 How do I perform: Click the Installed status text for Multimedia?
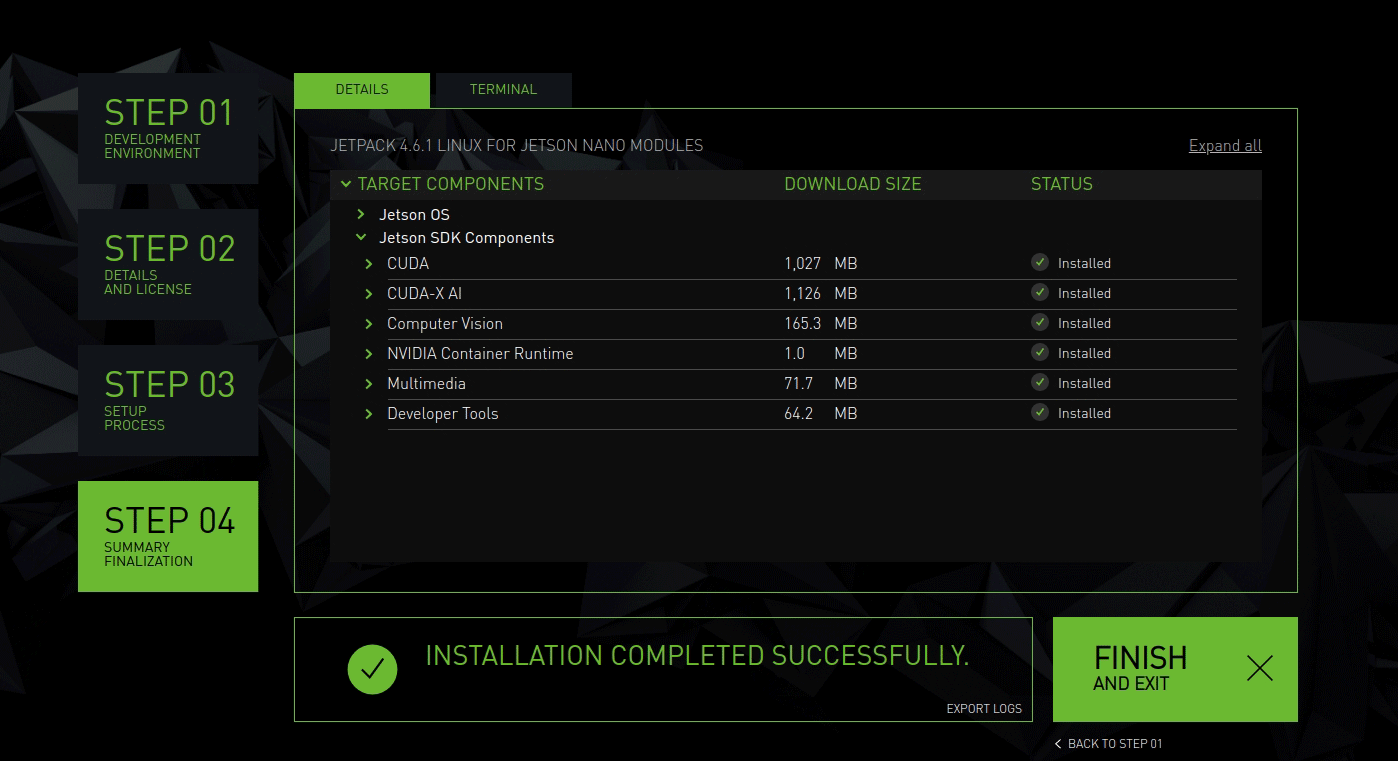(1084, 384)
